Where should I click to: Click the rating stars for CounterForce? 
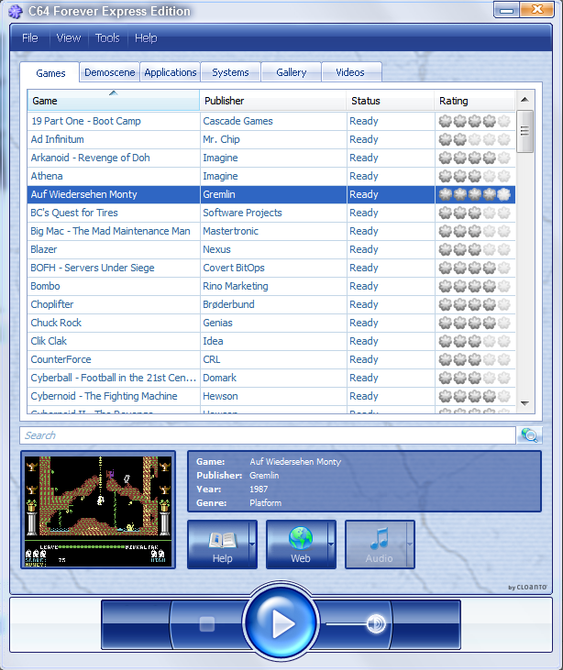tap(475, 359)
